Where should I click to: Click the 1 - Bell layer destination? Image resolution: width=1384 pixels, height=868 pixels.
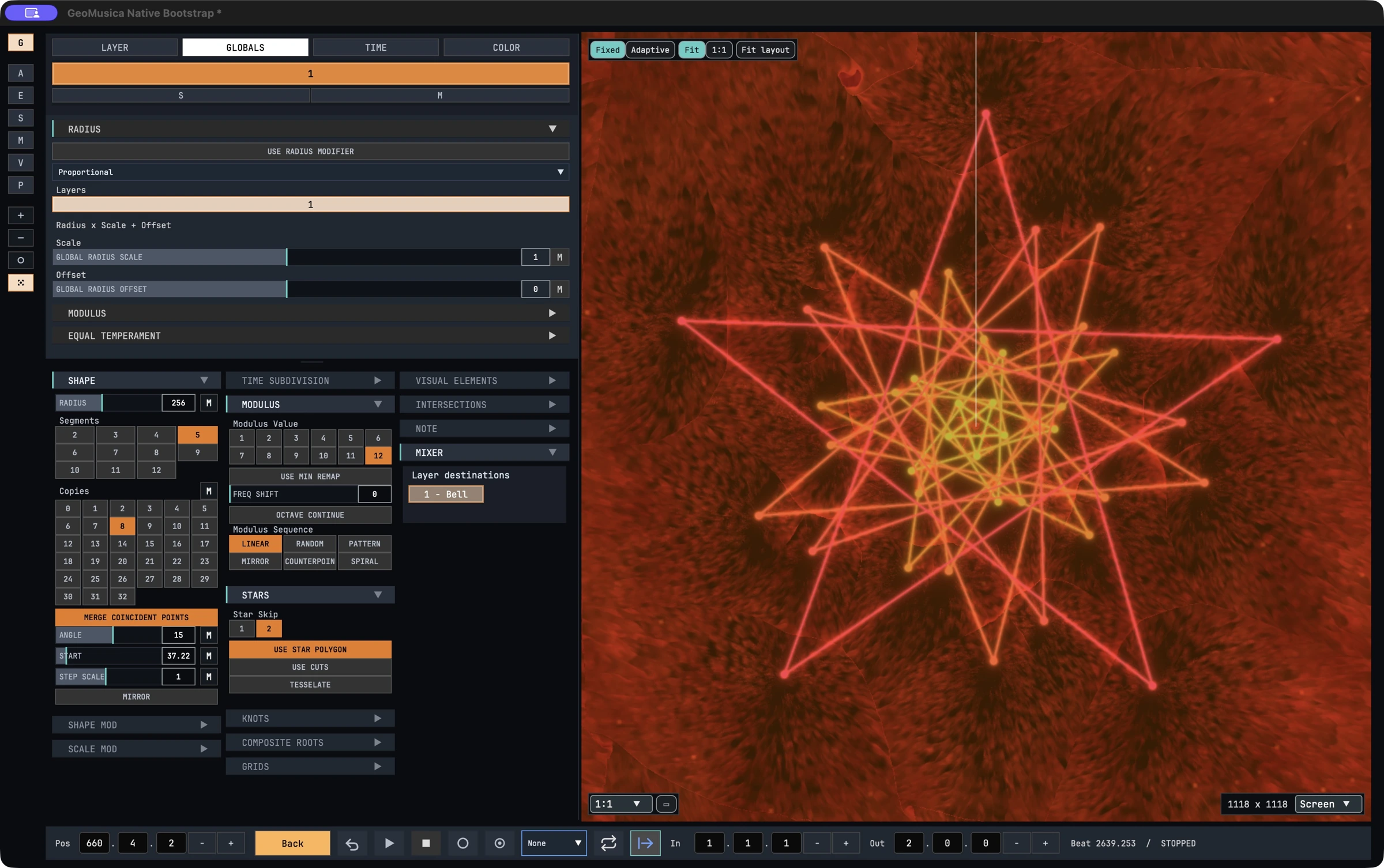[x=446, y=495]
